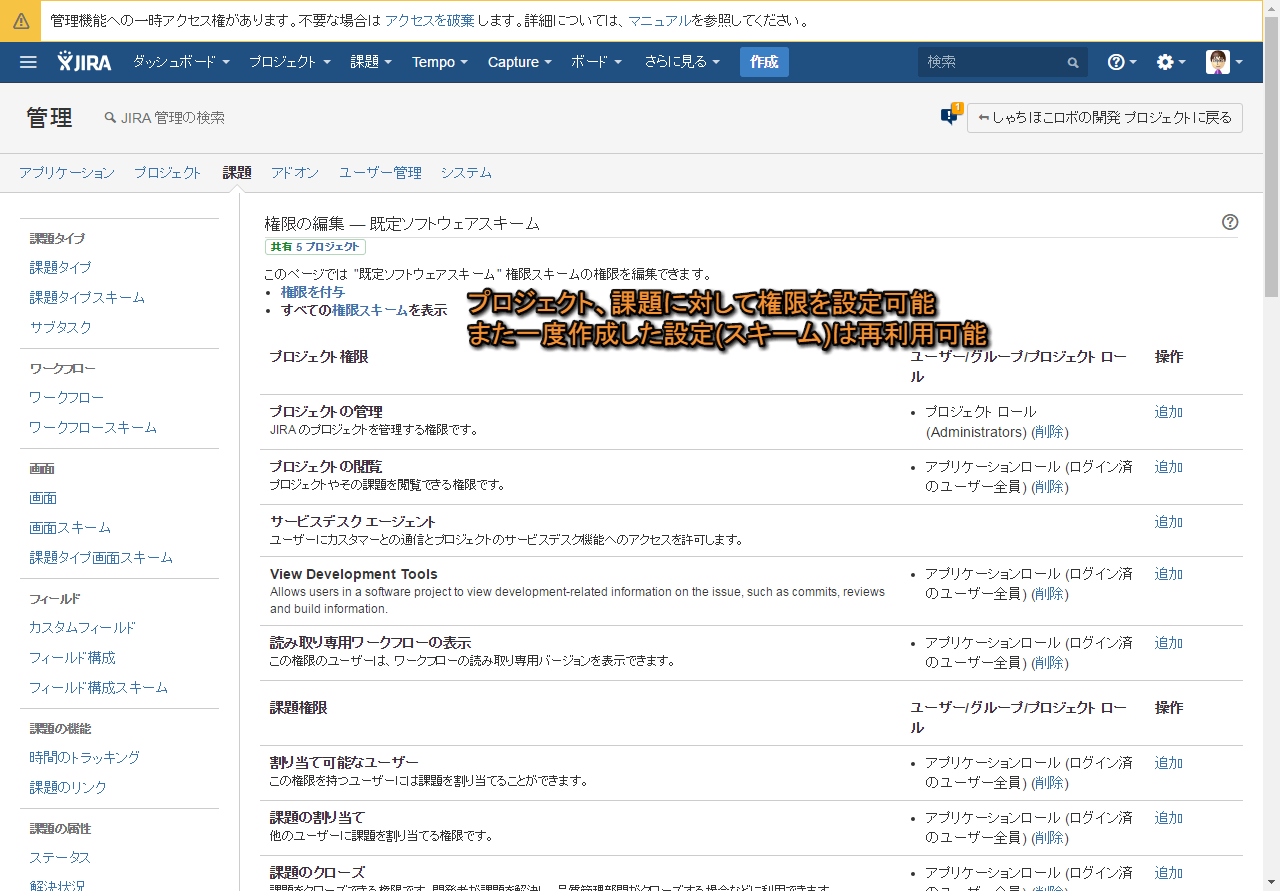Expand the 課題 dropdown in the top navigation

coord(371,62)
